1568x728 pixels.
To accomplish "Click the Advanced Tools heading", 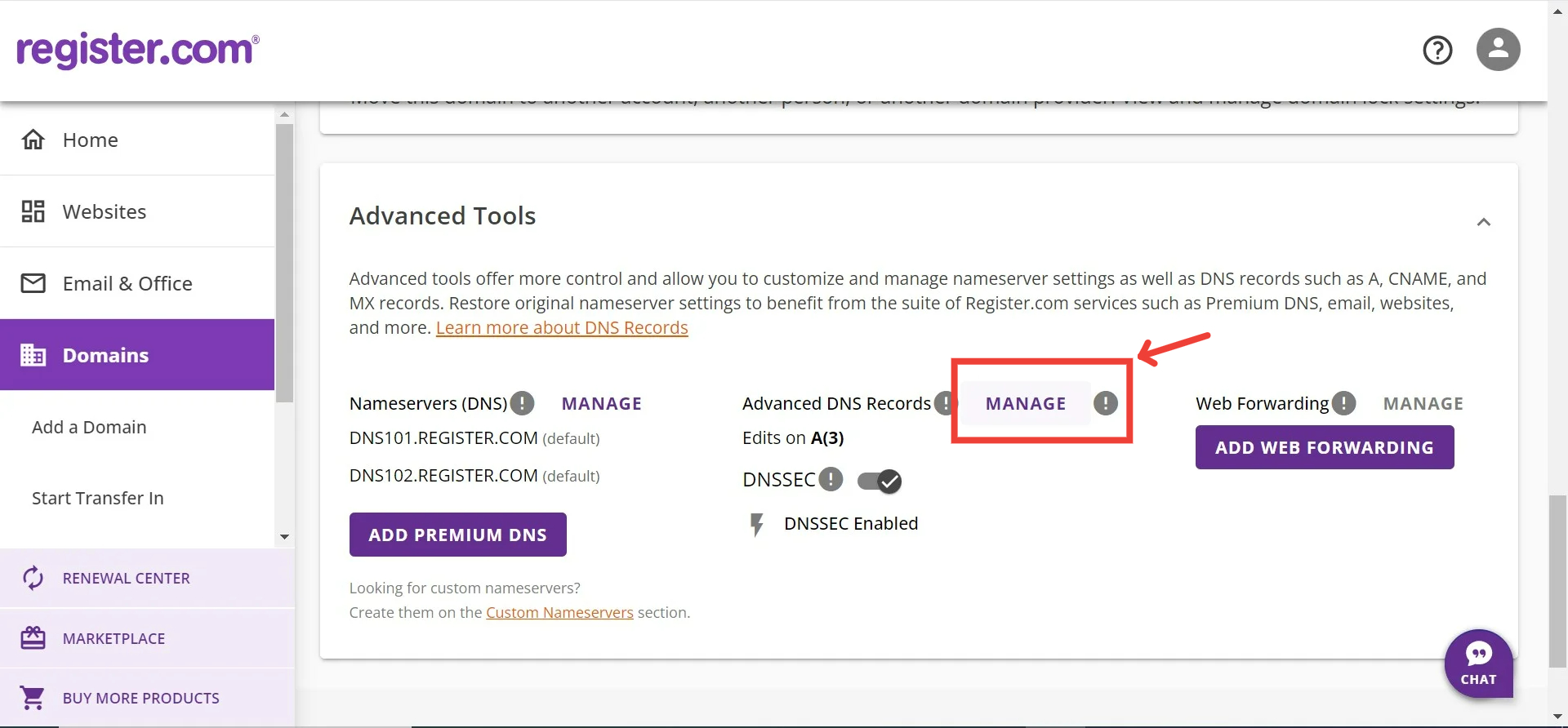I will (x=443, y=215).
